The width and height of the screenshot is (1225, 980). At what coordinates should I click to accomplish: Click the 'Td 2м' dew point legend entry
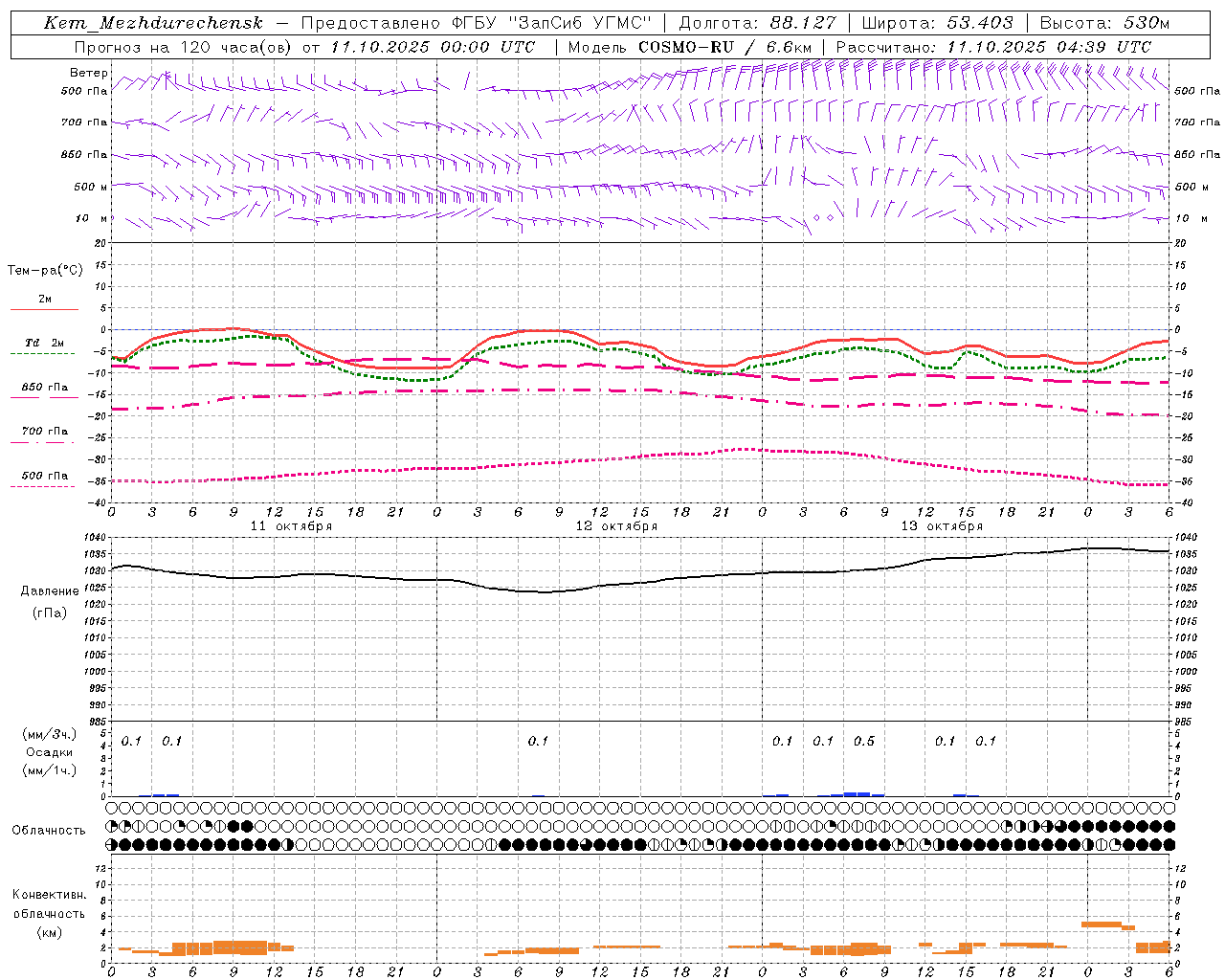tap(44, 343)
